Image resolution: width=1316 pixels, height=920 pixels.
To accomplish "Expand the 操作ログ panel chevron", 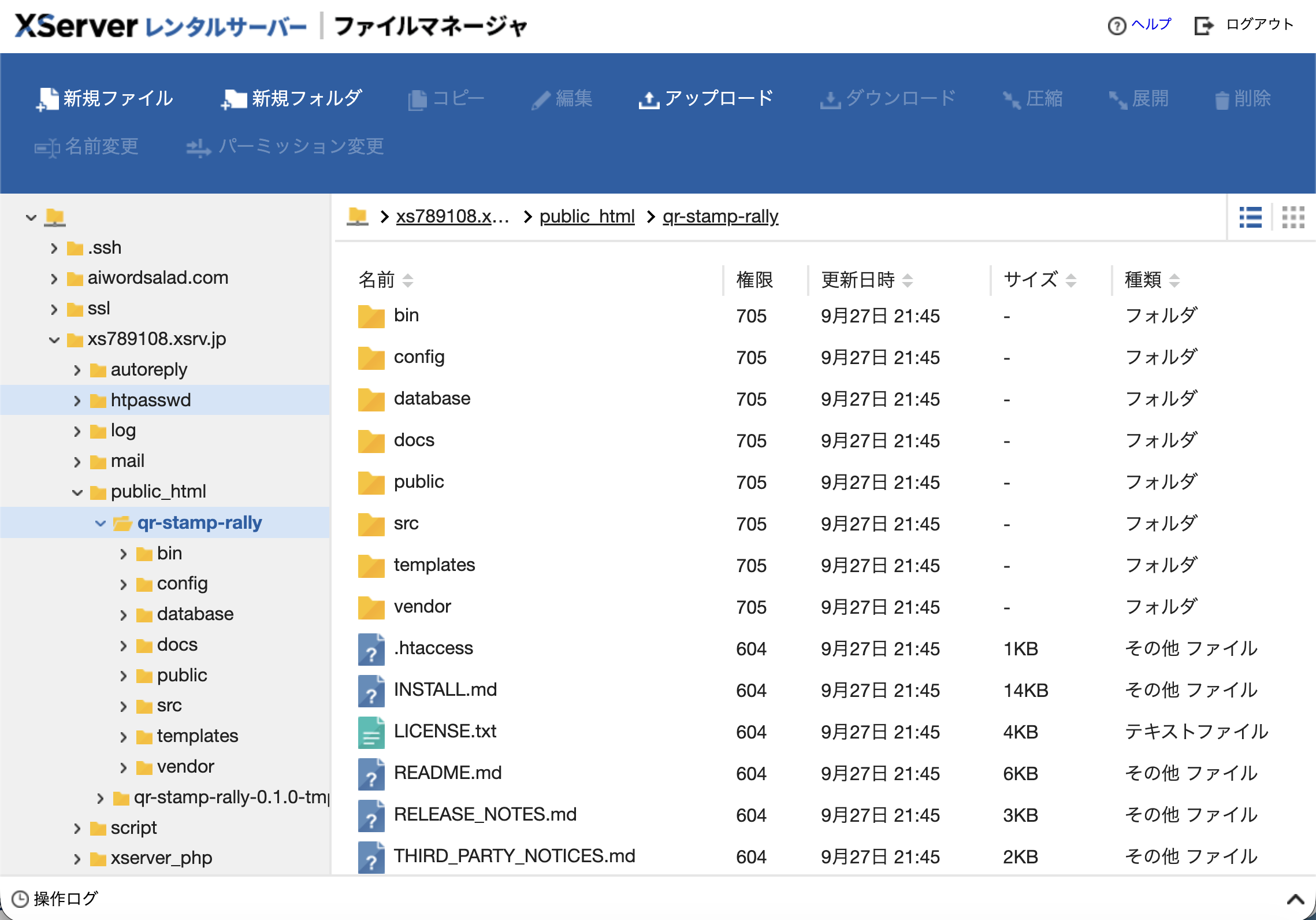I will [x=1296, y=899].
